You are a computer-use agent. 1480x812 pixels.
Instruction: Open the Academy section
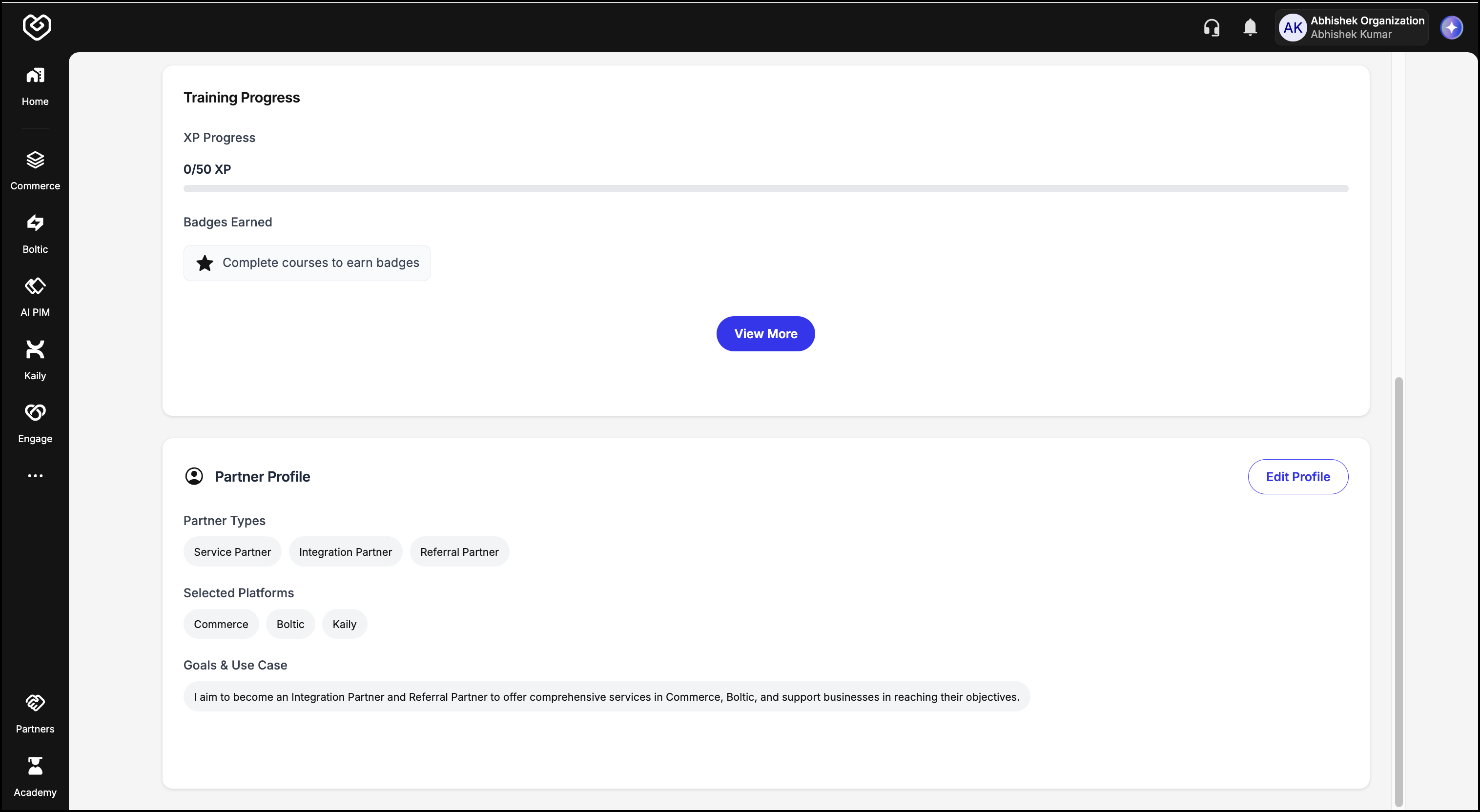click(35, 777)
